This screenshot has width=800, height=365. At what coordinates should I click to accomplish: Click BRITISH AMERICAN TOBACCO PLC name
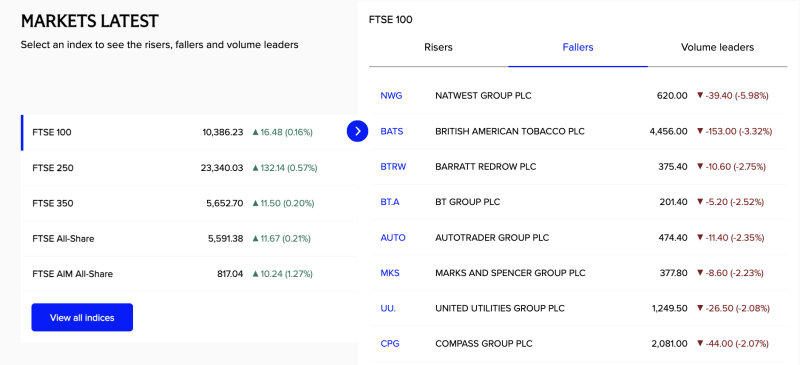coord(510,131)
